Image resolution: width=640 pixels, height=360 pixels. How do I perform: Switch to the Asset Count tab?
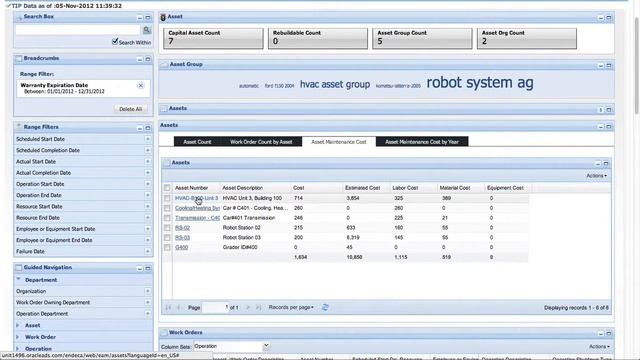197,142
